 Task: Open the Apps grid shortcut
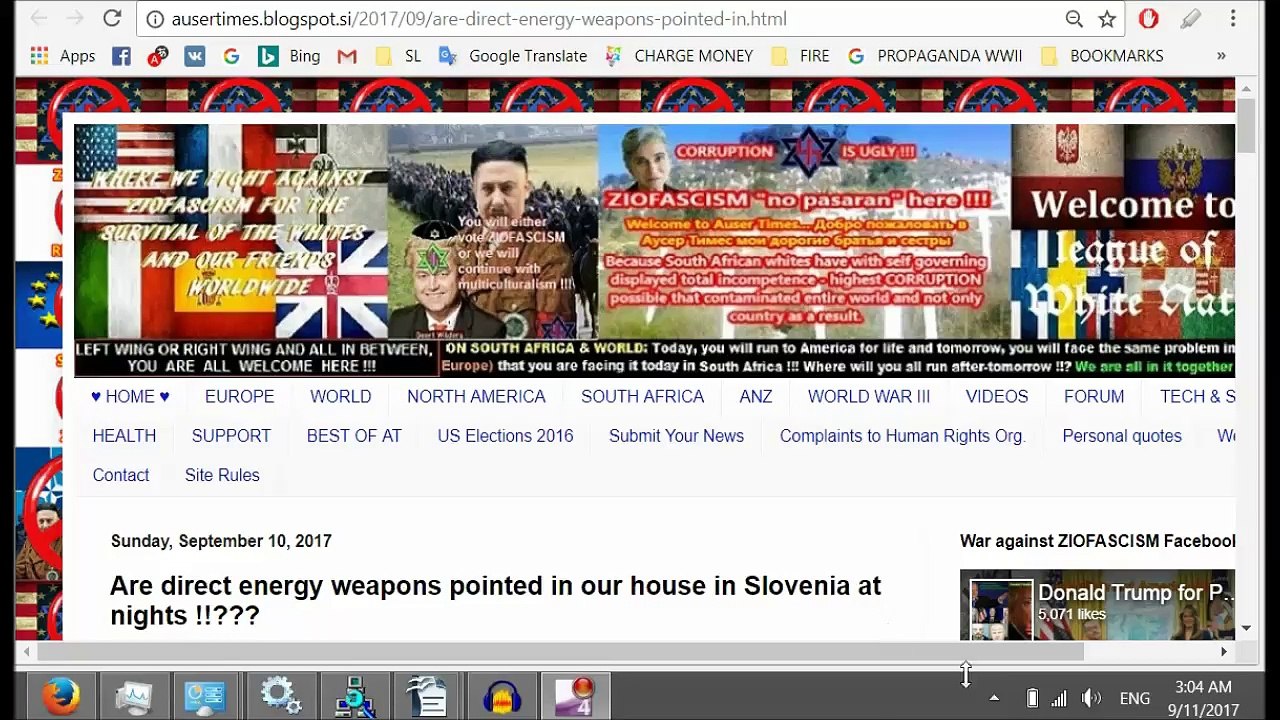[x=63, y=56]
